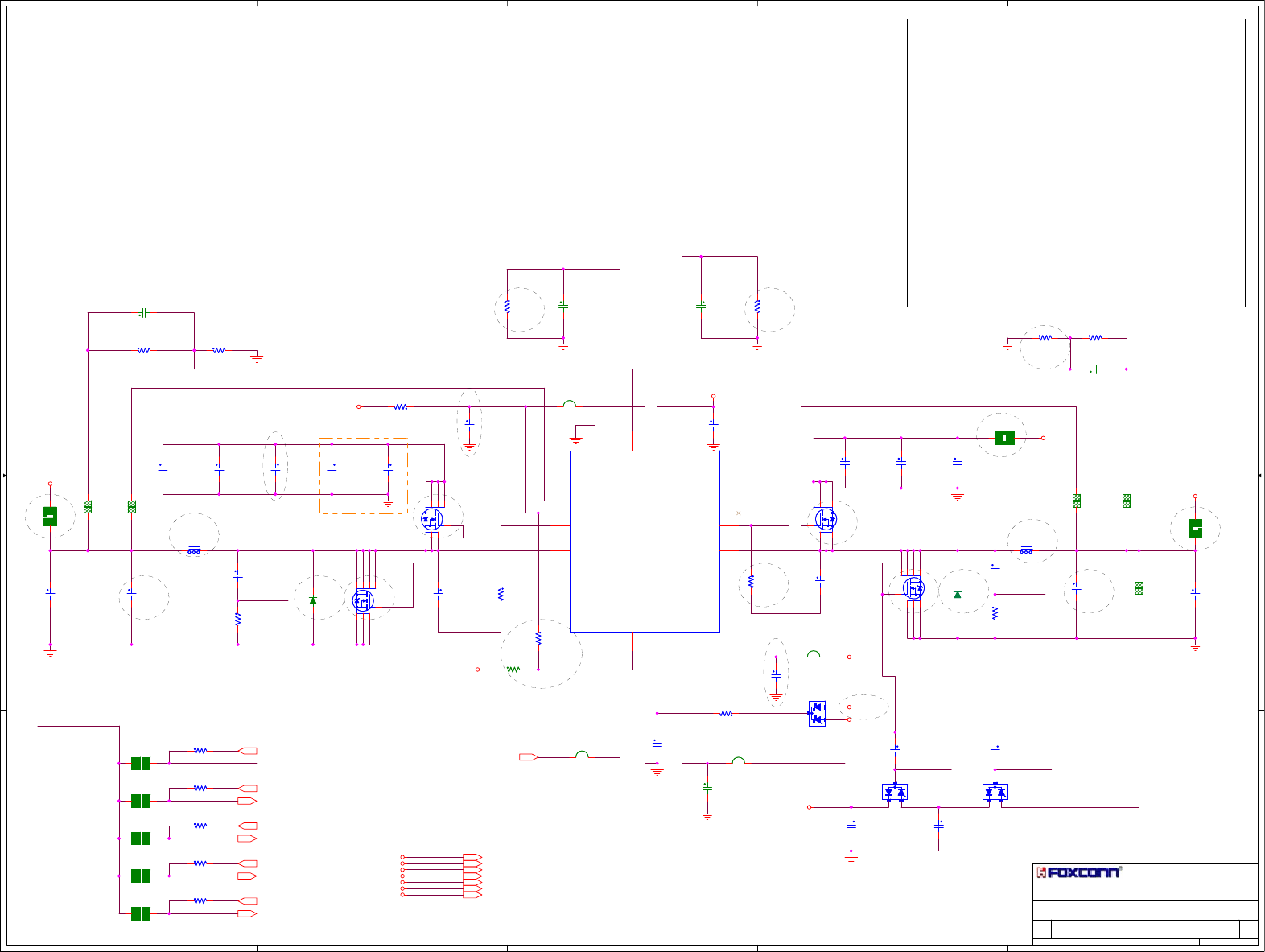Viewport: 1265px width, 952px height.
Task: Click the lone off-page connector below the IC
Action: point(529,757)
